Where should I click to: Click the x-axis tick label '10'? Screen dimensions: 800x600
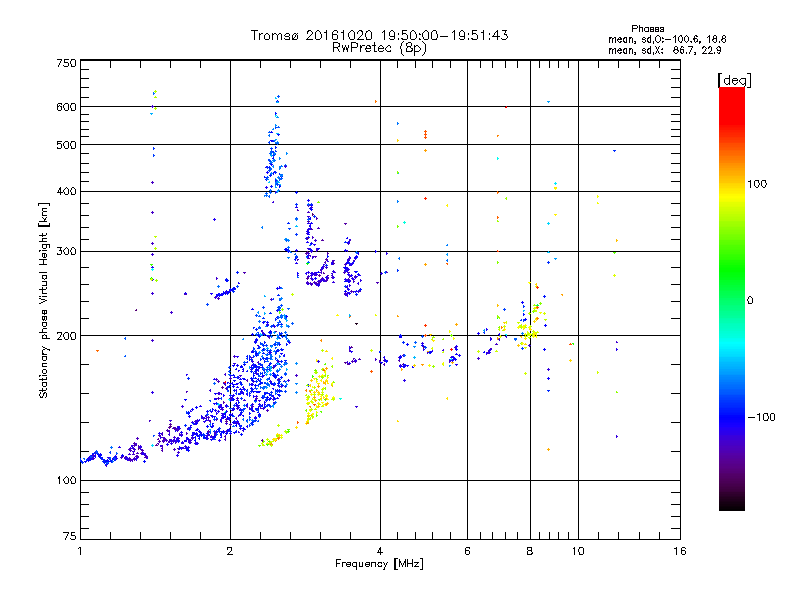click(578, 551)
